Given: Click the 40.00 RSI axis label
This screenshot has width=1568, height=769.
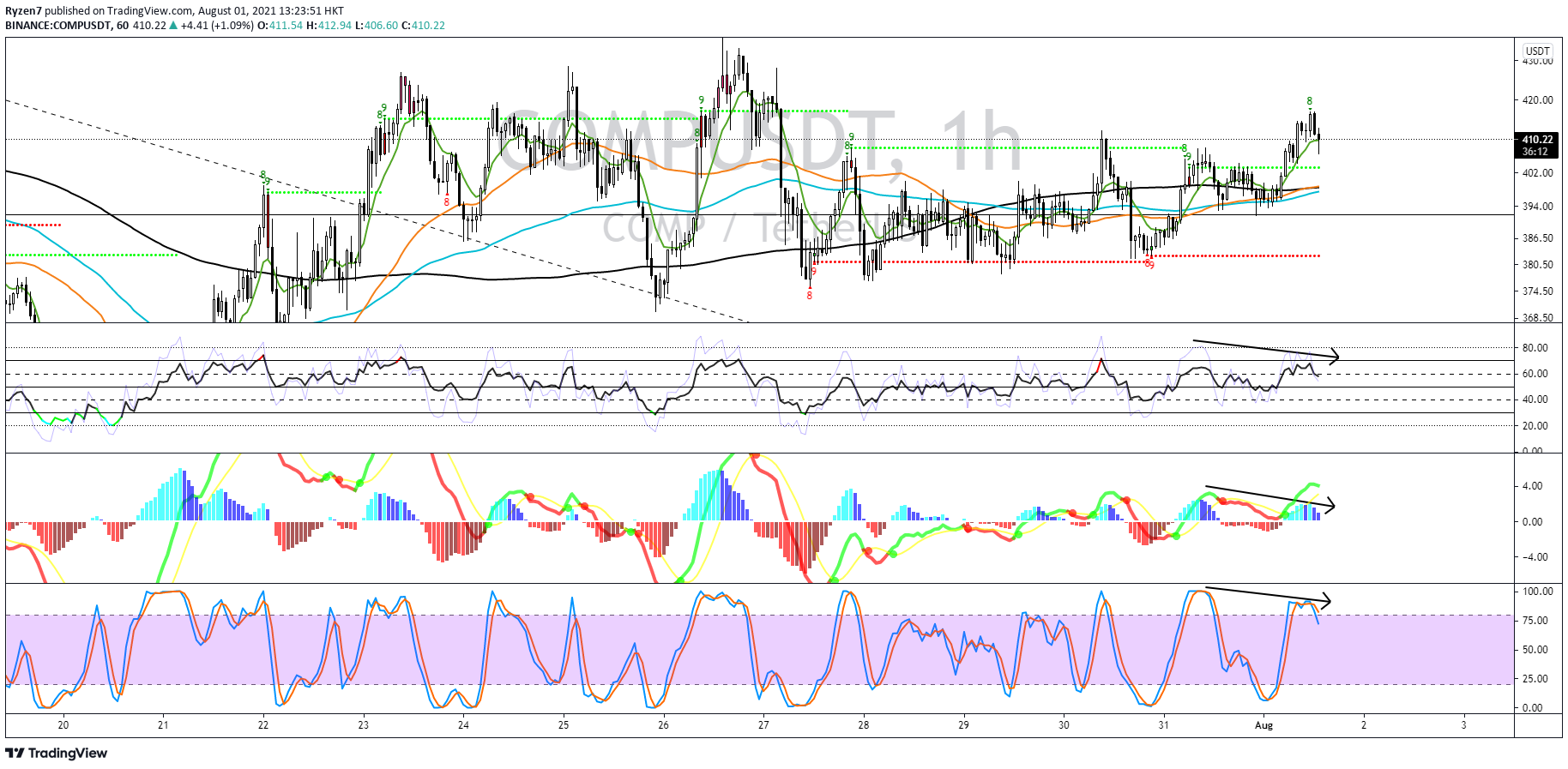Looking at the screenshot, I should coord(1535,399).
